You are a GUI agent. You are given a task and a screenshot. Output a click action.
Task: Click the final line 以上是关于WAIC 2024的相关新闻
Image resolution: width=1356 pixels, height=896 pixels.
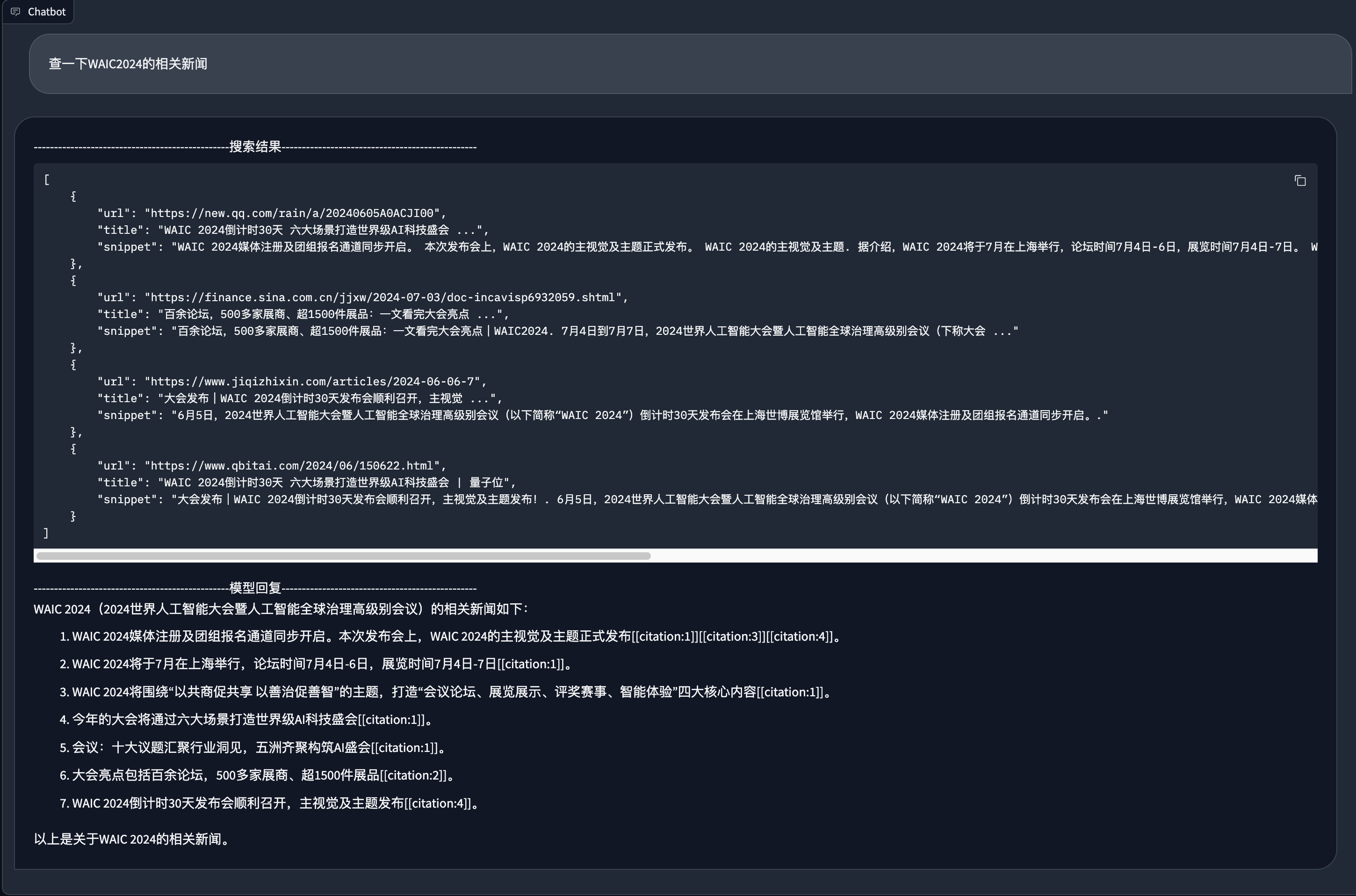131,839
